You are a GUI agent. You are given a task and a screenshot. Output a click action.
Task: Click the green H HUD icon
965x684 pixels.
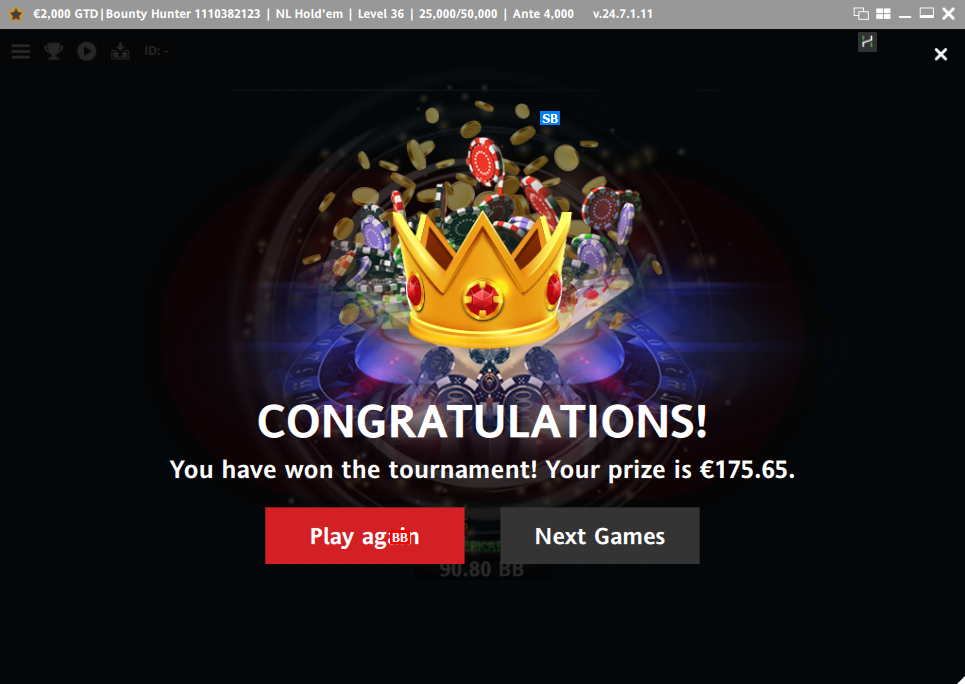[867, 42]
